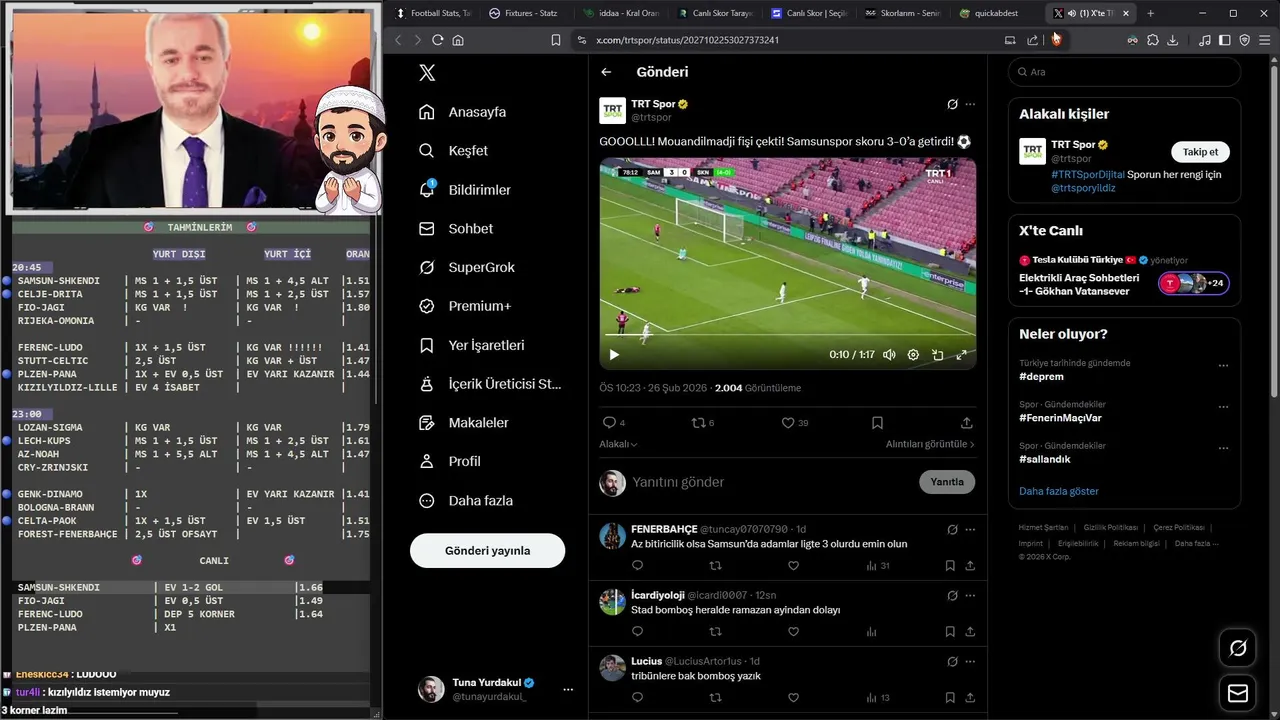Expand the Alakalı sort dropdown

pyautogui.click(x=618, y=444)
